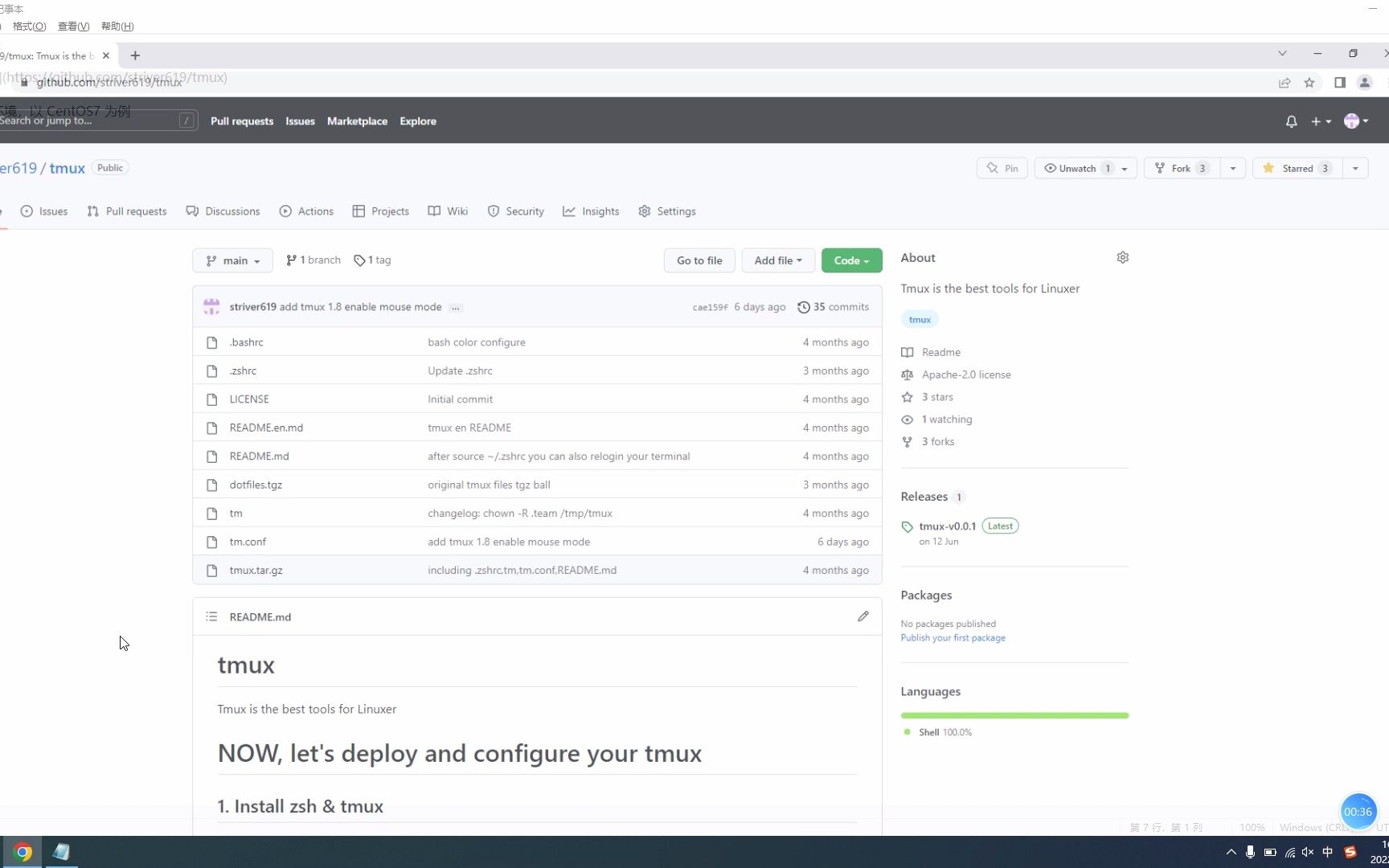Click the taskbar volume muted icon
1389x868 pixels.
point(1308,852)
